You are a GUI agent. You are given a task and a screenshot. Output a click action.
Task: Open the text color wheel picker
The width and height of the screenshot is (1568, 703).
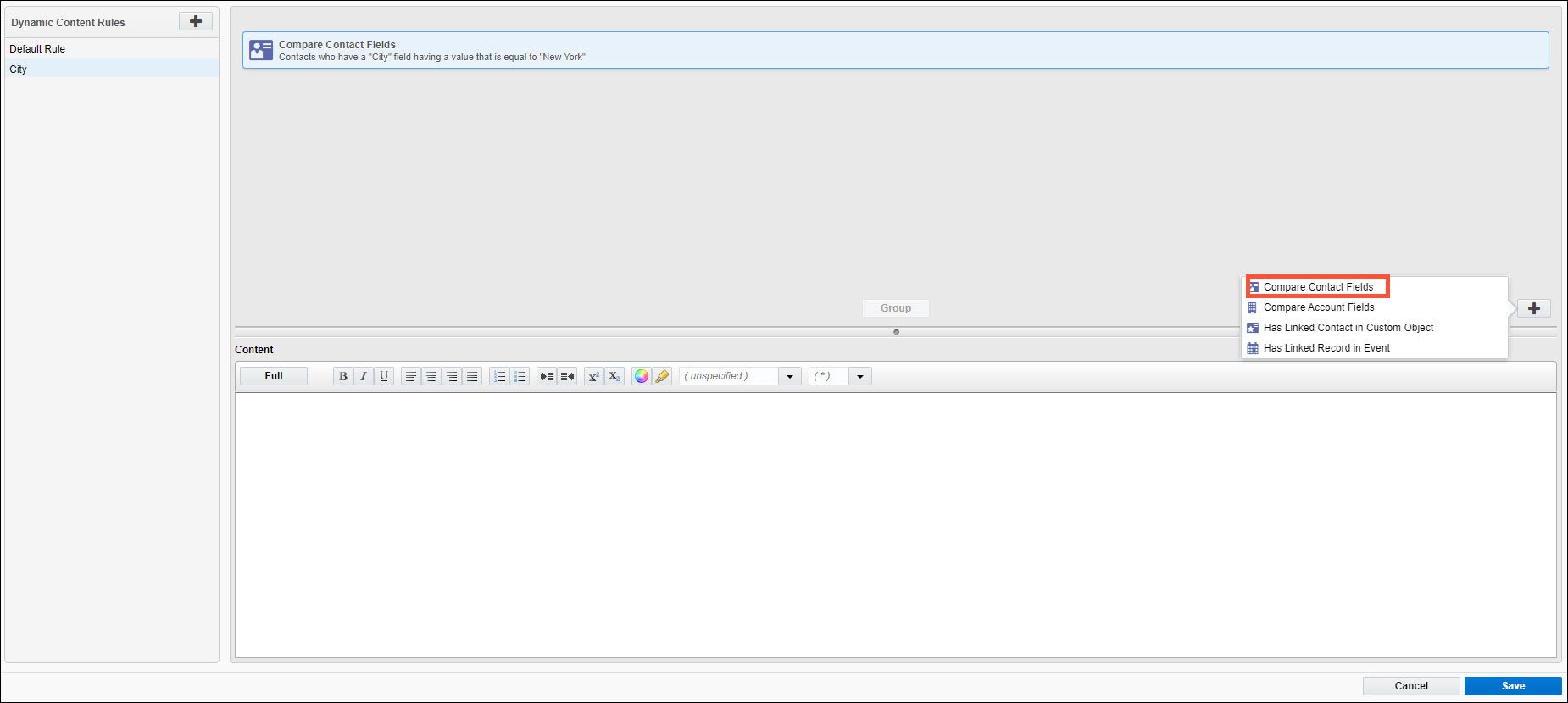(x=642, y=376)
